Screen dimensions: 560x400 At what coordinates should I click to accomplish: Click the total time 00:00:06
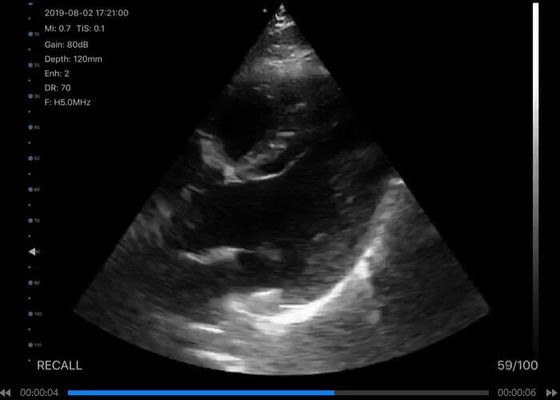point(516,393)
